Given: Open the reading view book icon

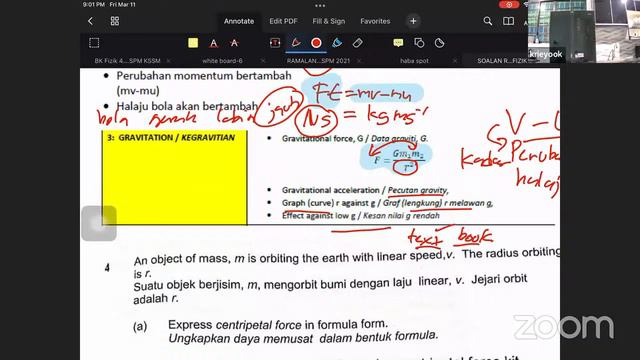Looking at the screenshot, I should [508, 21].
